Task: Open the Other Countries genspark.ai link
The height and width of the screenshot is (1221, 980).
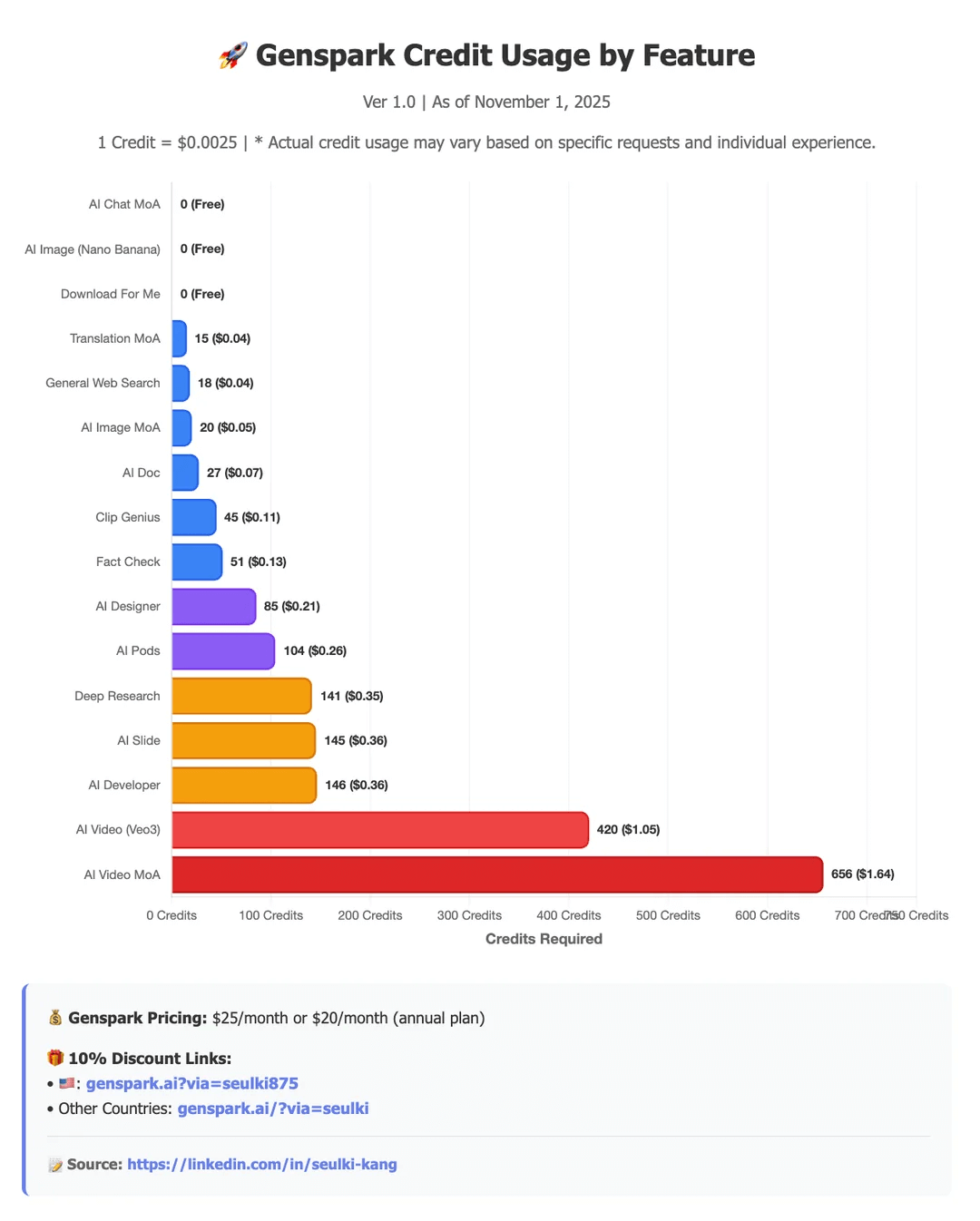Action: point(272,1109)
